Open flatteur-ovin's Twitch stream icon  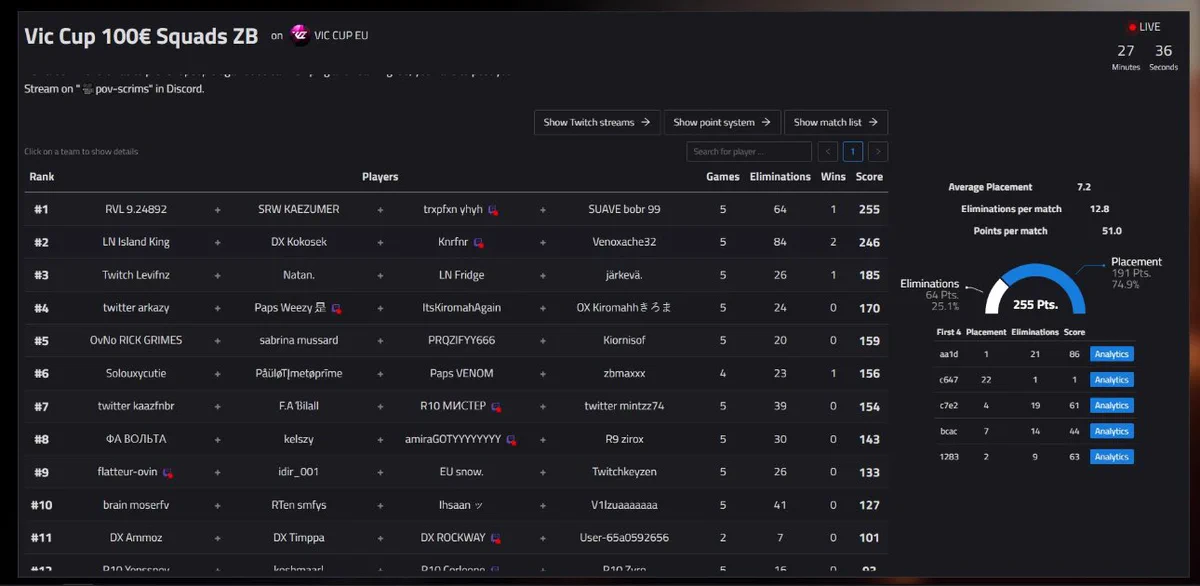pos(168,472)
